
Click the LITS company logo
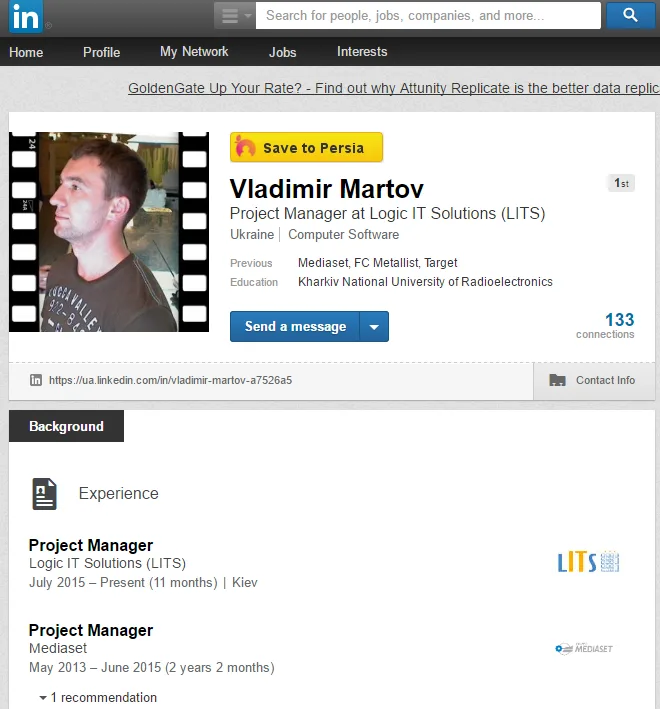tap(588, 562)
